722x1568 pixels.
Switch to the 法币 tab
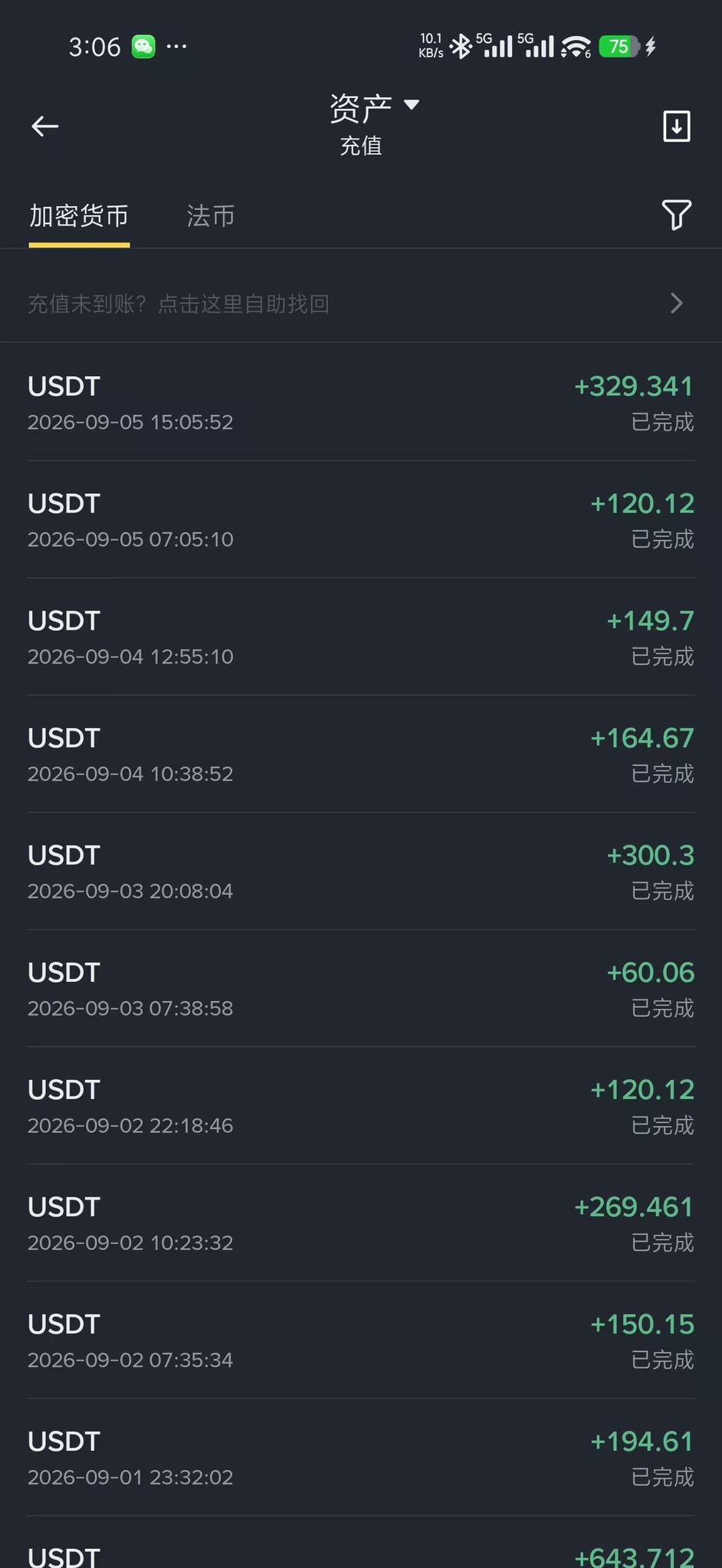211,216
